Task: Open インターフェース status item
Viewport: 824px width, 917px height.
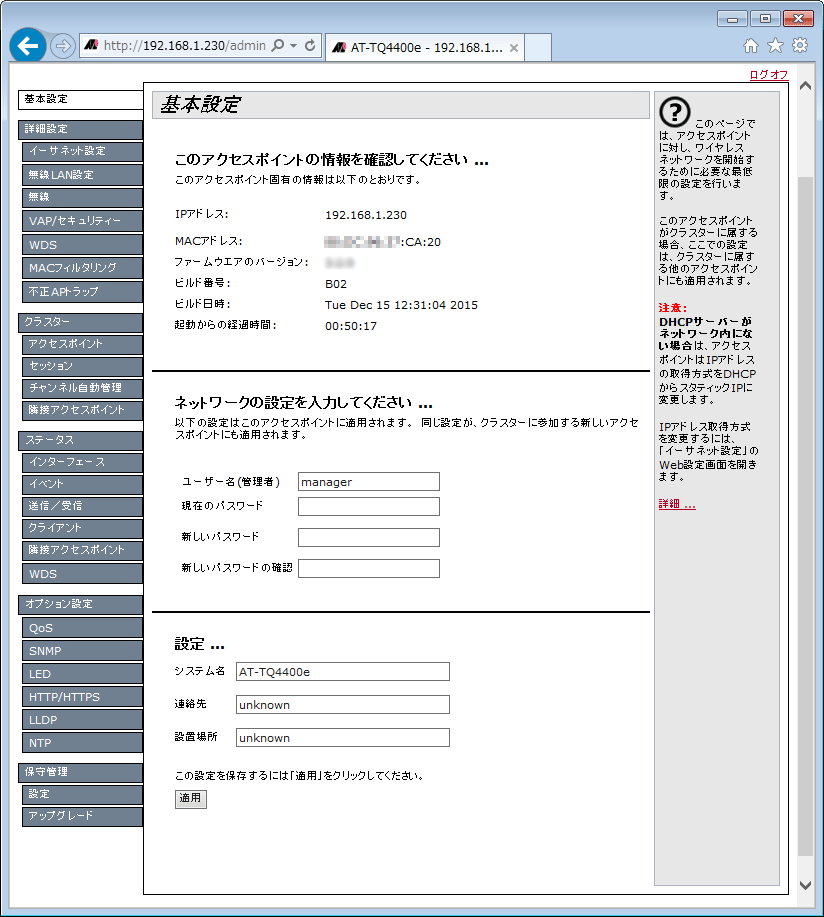Action: pyautogui.click(x=82, y=462)
